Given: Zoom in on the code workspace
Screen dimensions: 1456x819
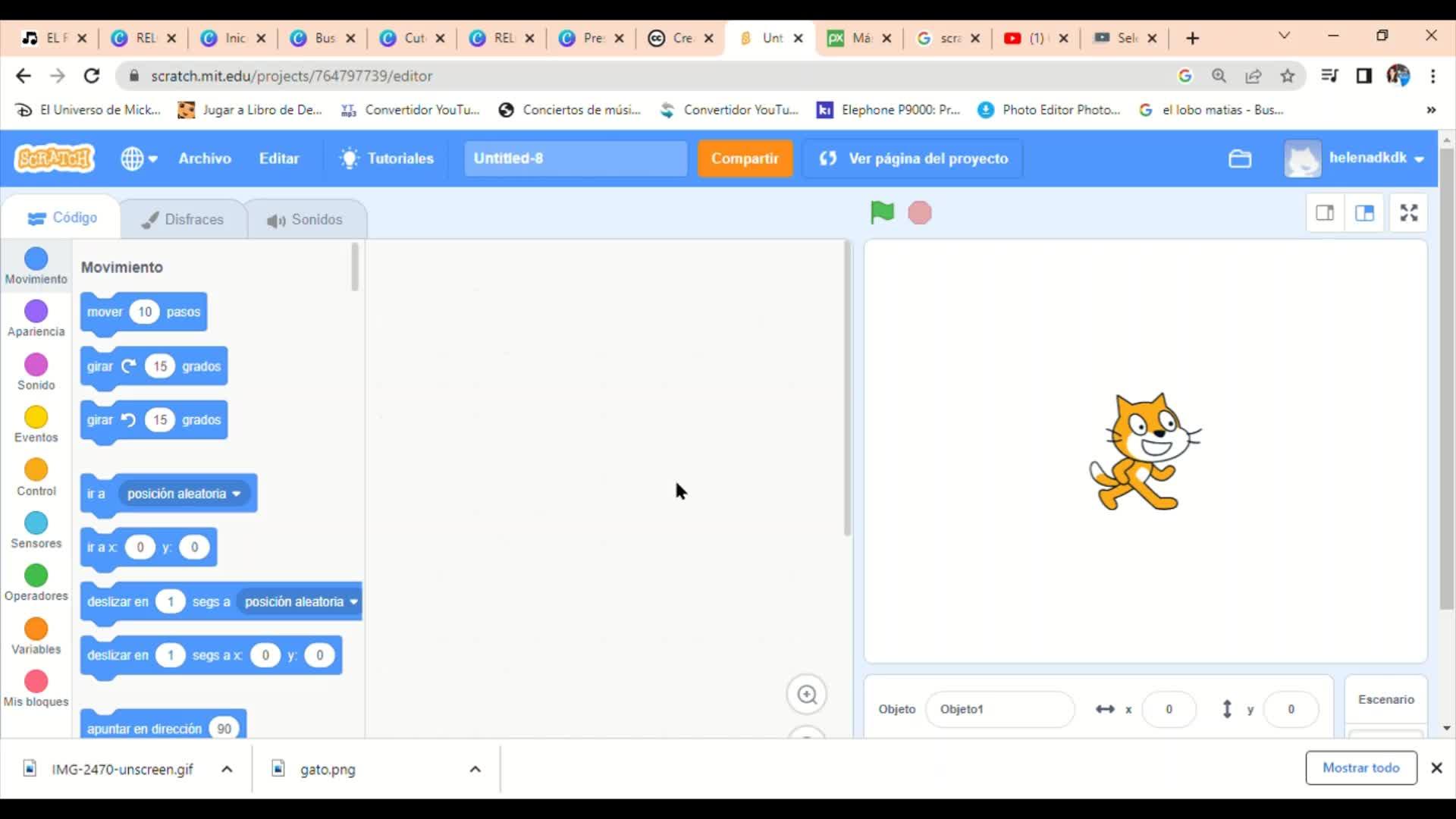Looking at the screenshot, I should click(x=807, y=695).
